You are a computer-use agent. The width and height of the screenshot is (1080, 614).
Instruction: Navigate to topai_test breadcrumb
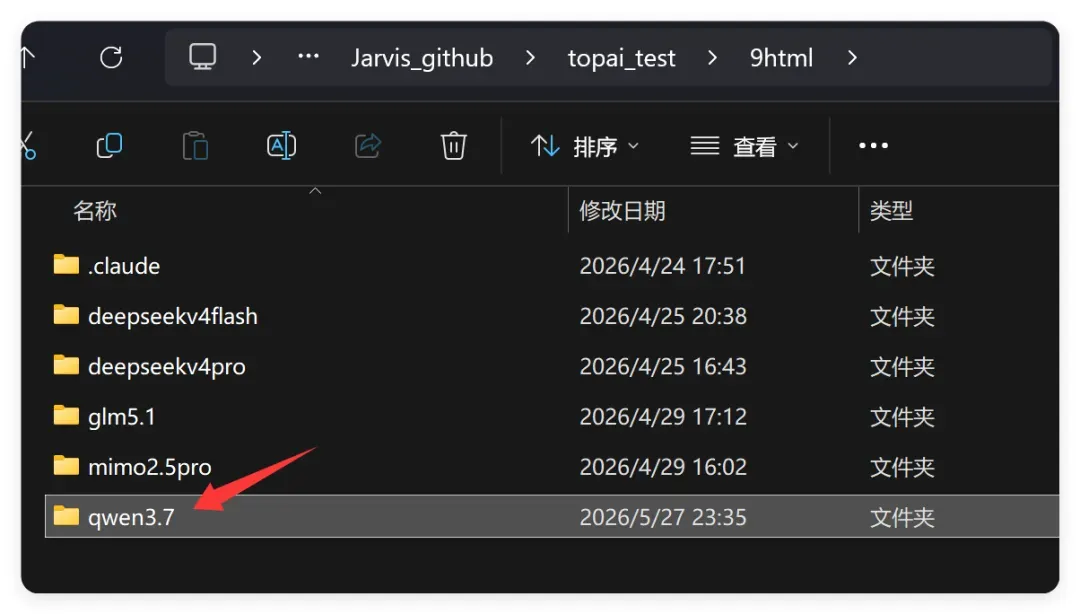pos(621,58)
